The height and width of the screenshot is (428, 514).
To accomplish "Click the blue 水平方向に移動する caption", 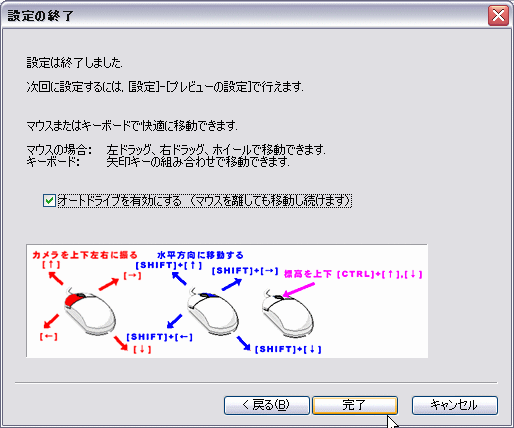I will tap(200, 255).
